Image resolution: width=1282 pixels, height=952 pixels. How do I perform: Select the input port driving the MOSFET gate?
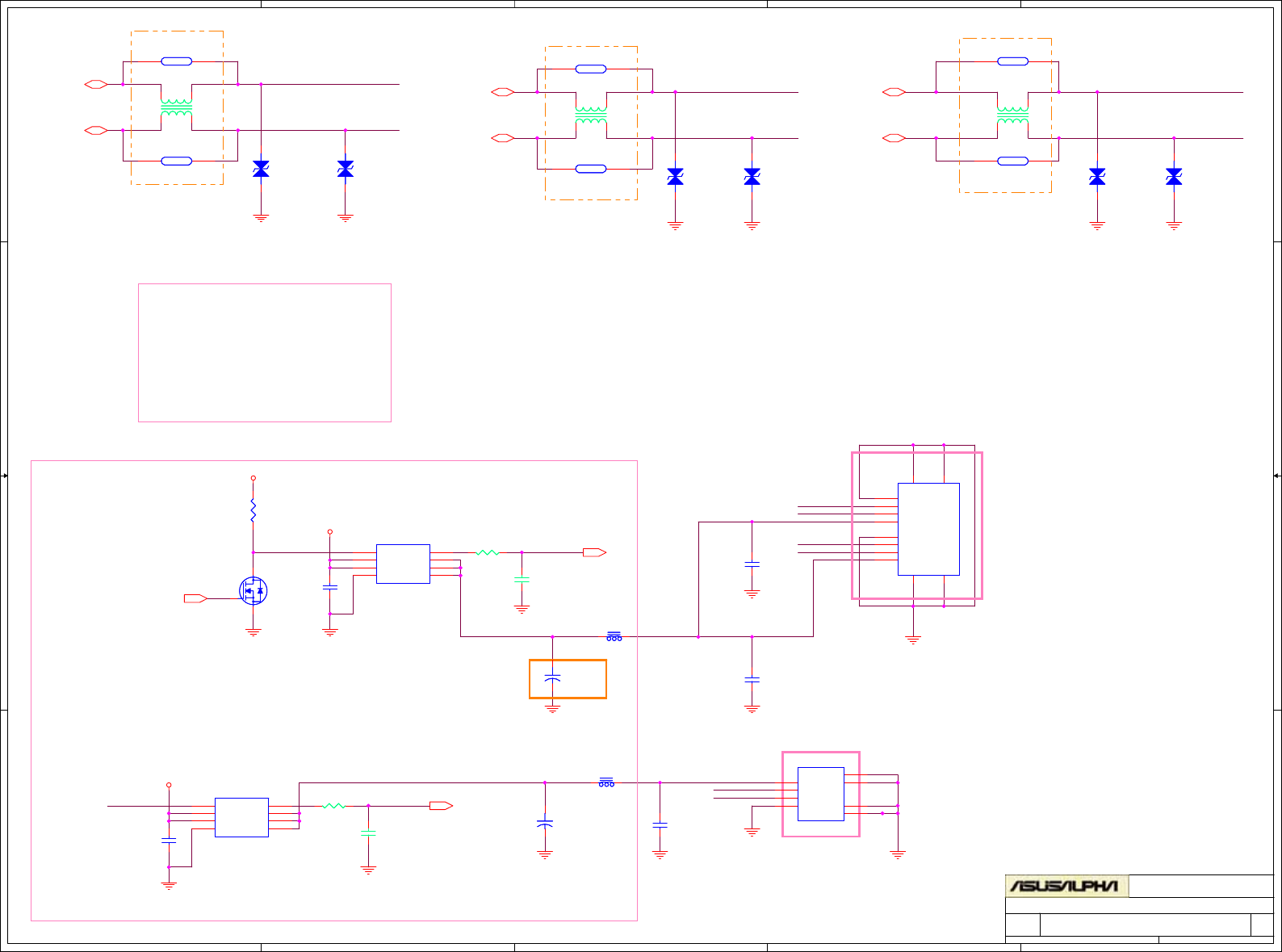(x=195, y=598)
